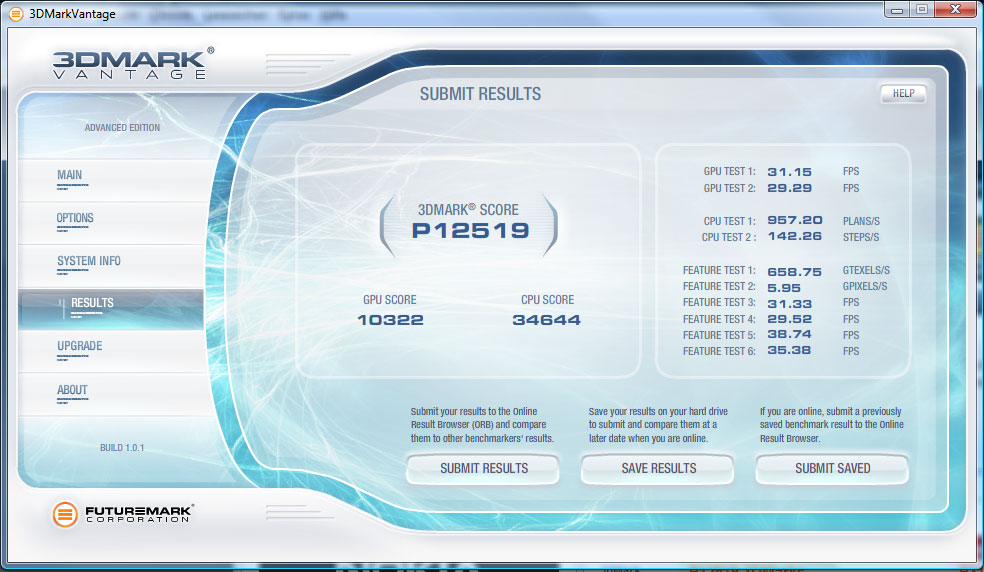Click the 3DMark Vantage logo

[x=133, y=64]
